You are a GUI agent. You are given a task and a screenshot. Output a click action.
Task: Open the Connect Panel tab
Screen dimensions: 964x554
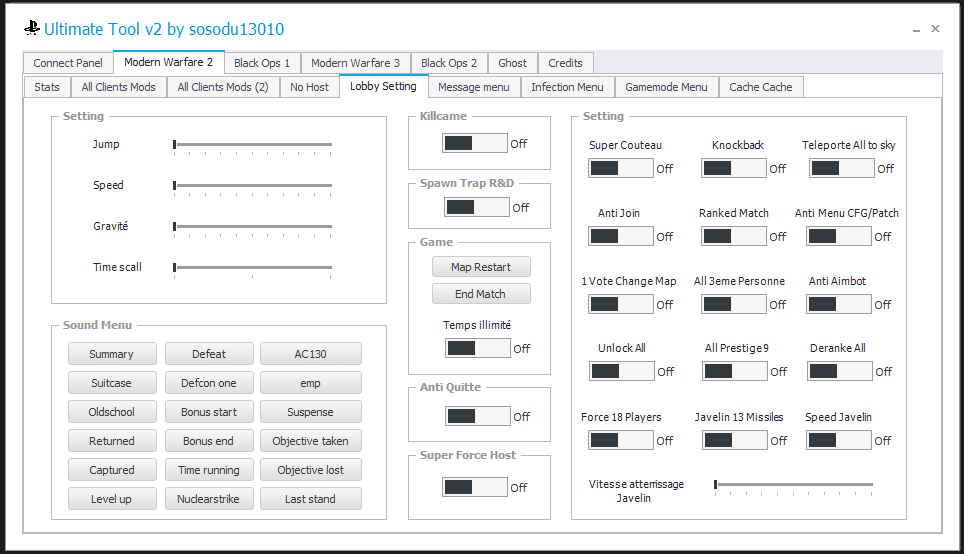tap(68, 63)
